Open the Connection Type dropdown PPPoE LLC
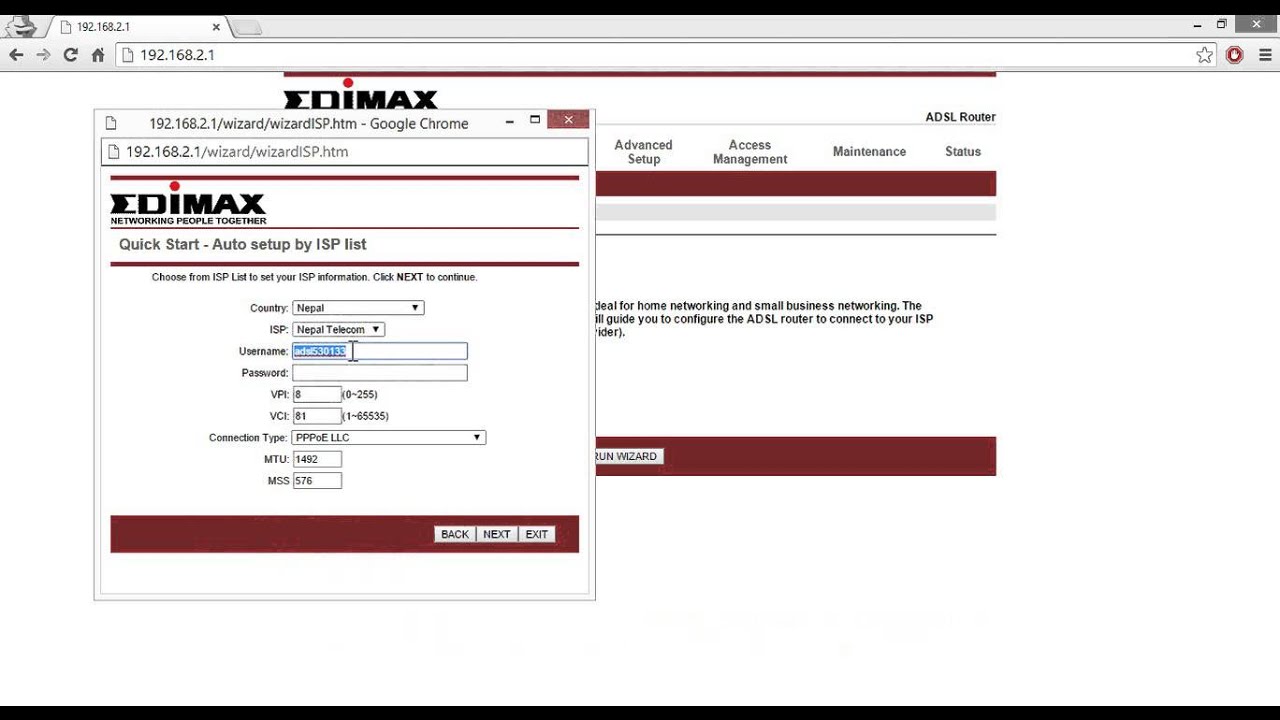This screenshot has height=720, width=1280. click(389, 437)
